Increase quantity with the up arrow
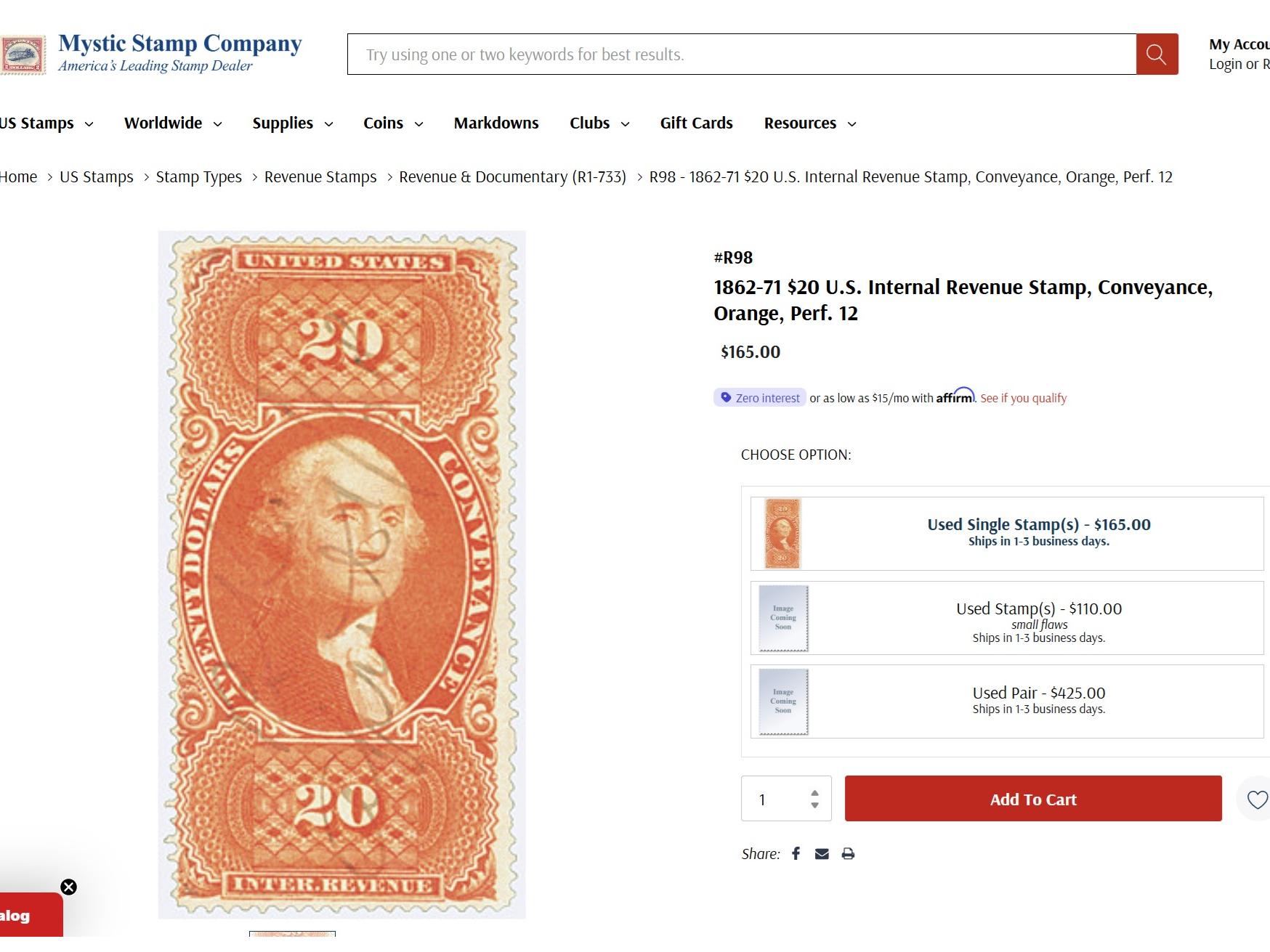This screenshot has height=952, width=1270. [815, 793]
